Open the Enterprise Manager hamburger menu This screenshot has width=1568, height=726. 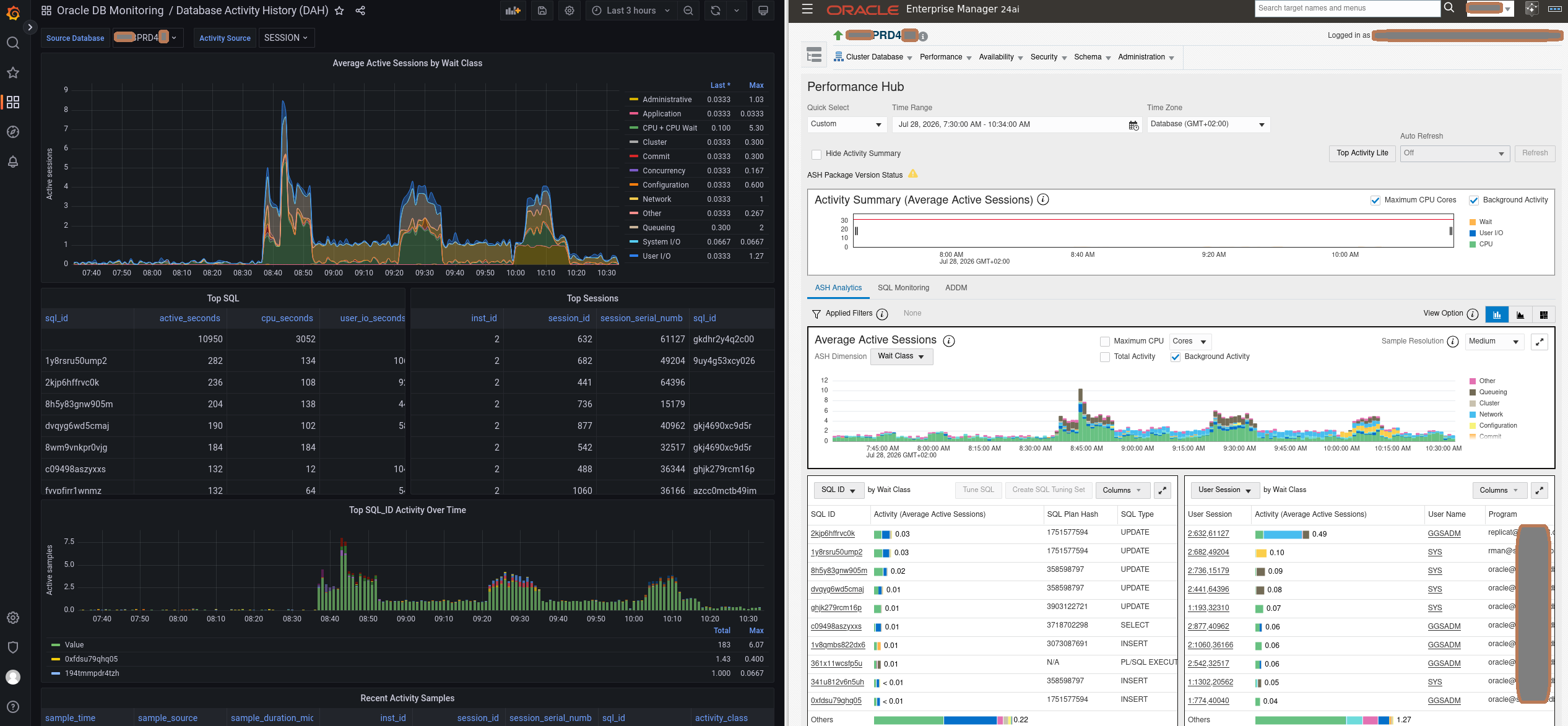coord(807,9)
